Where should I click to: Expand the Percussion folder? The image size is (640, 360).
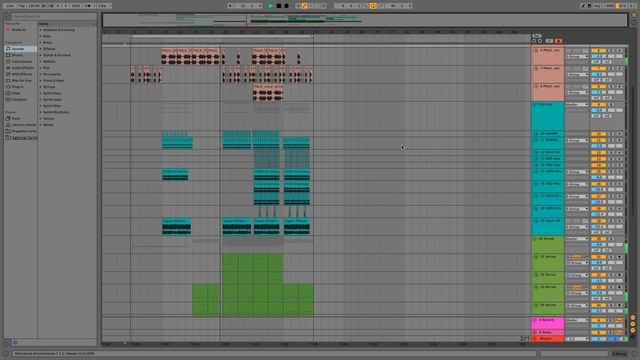coord(41,74)
